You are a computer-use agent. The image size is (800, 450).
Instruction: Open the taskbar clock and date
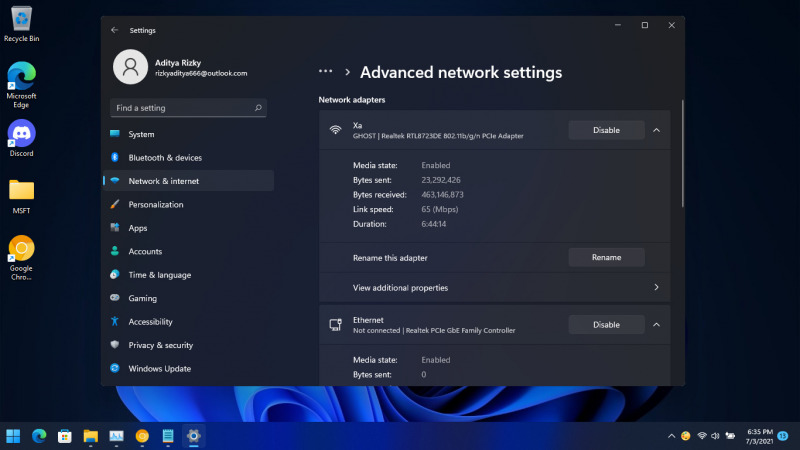[759, 436]
